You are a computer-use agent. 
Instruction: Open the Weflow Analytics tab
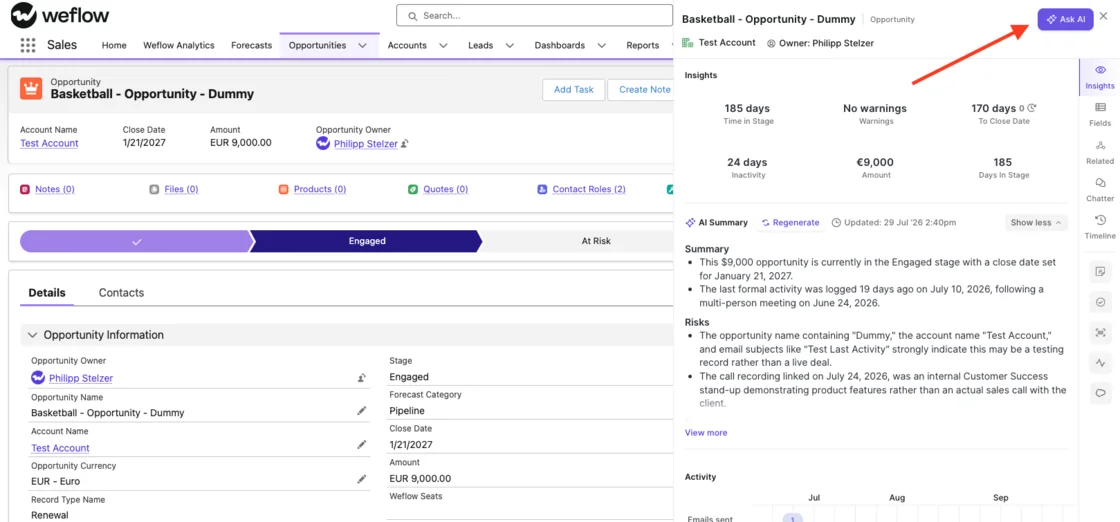179,45
